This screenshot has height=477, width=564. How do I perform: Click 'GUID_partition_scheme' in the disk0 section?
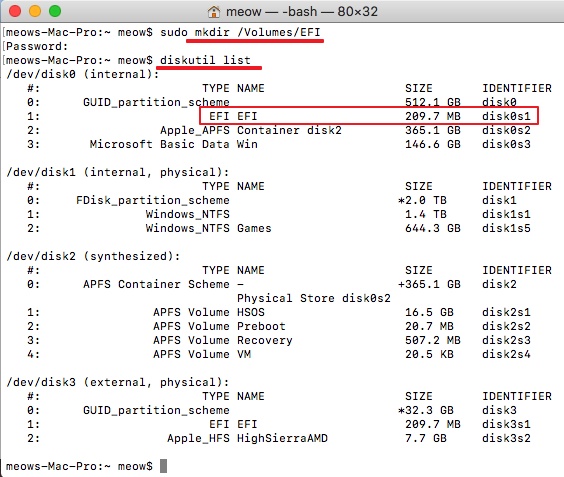click(156, 102)
